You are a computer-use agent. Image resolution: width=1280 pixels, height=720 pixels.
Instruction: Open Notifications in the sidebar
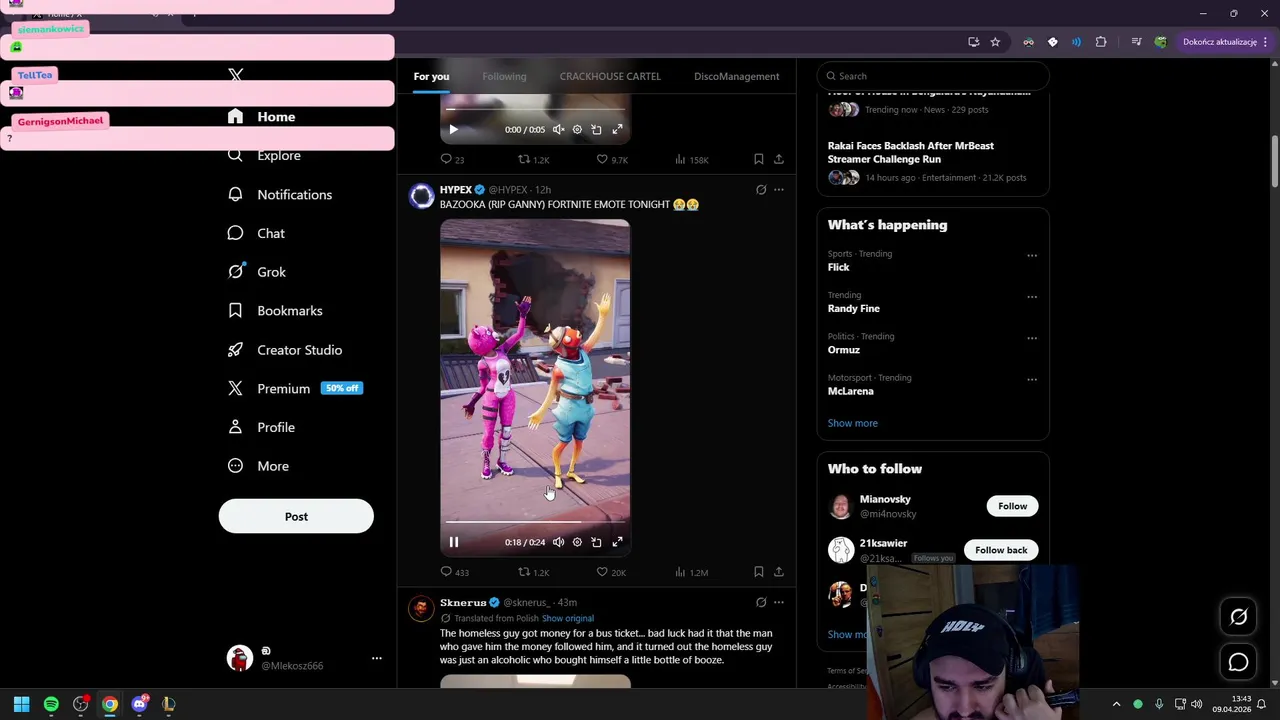279,194
